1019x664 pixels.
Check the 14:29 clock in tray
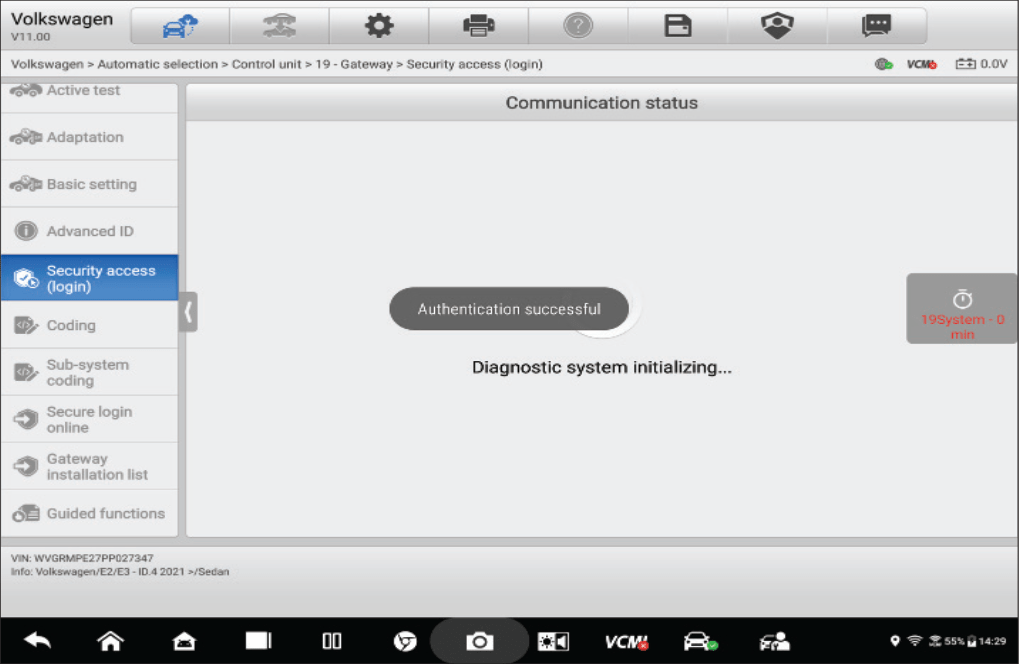[x=992, y=641]
